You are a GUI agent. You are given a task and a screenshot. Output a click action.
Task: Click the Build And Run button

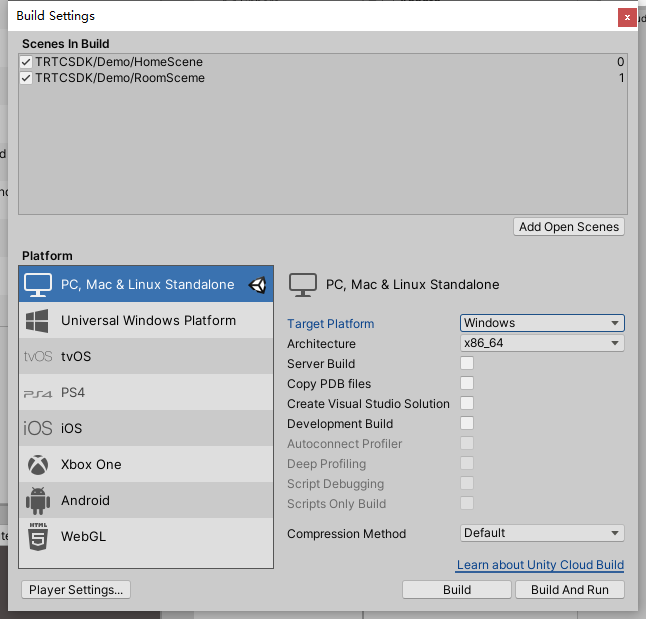point(570,590)
